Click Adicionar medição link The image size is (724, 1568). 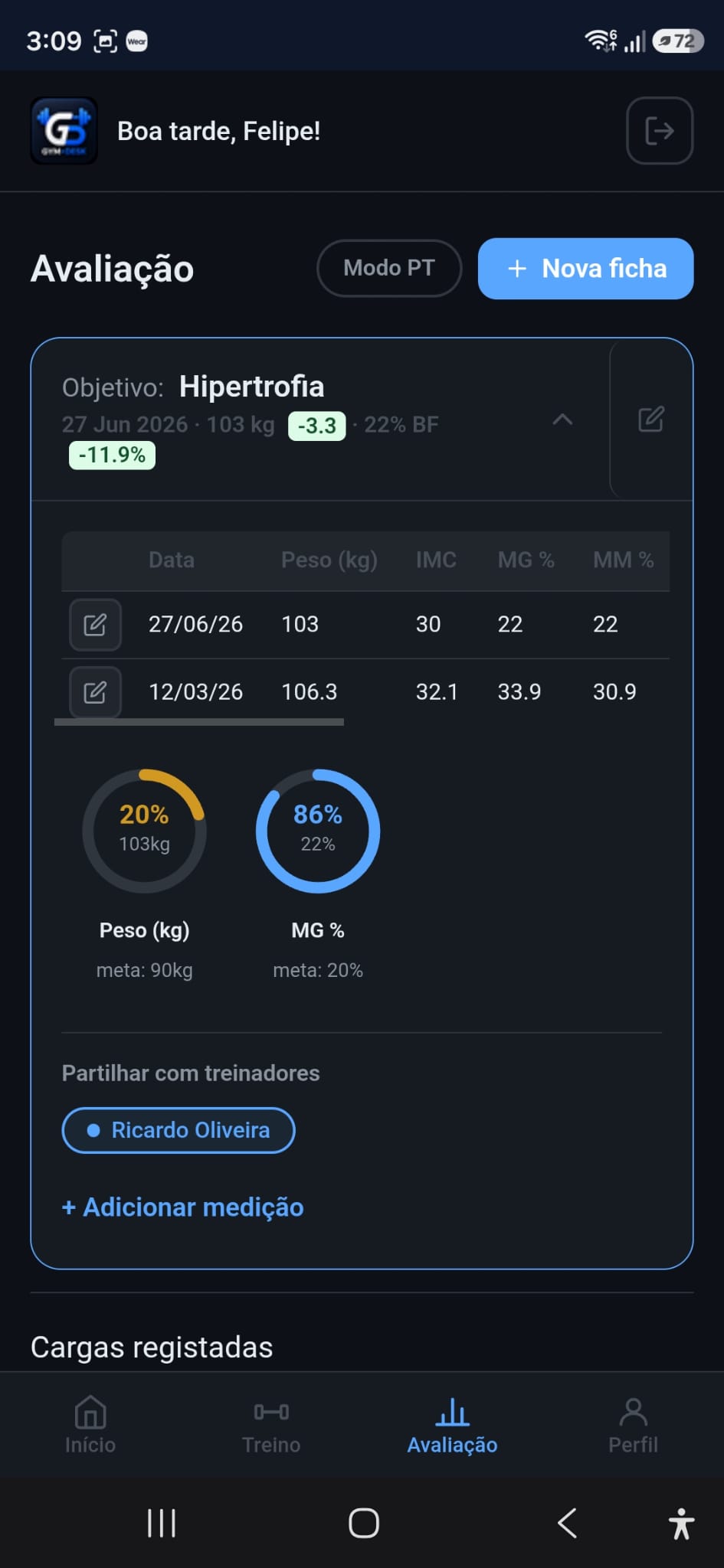point(182,1207)
